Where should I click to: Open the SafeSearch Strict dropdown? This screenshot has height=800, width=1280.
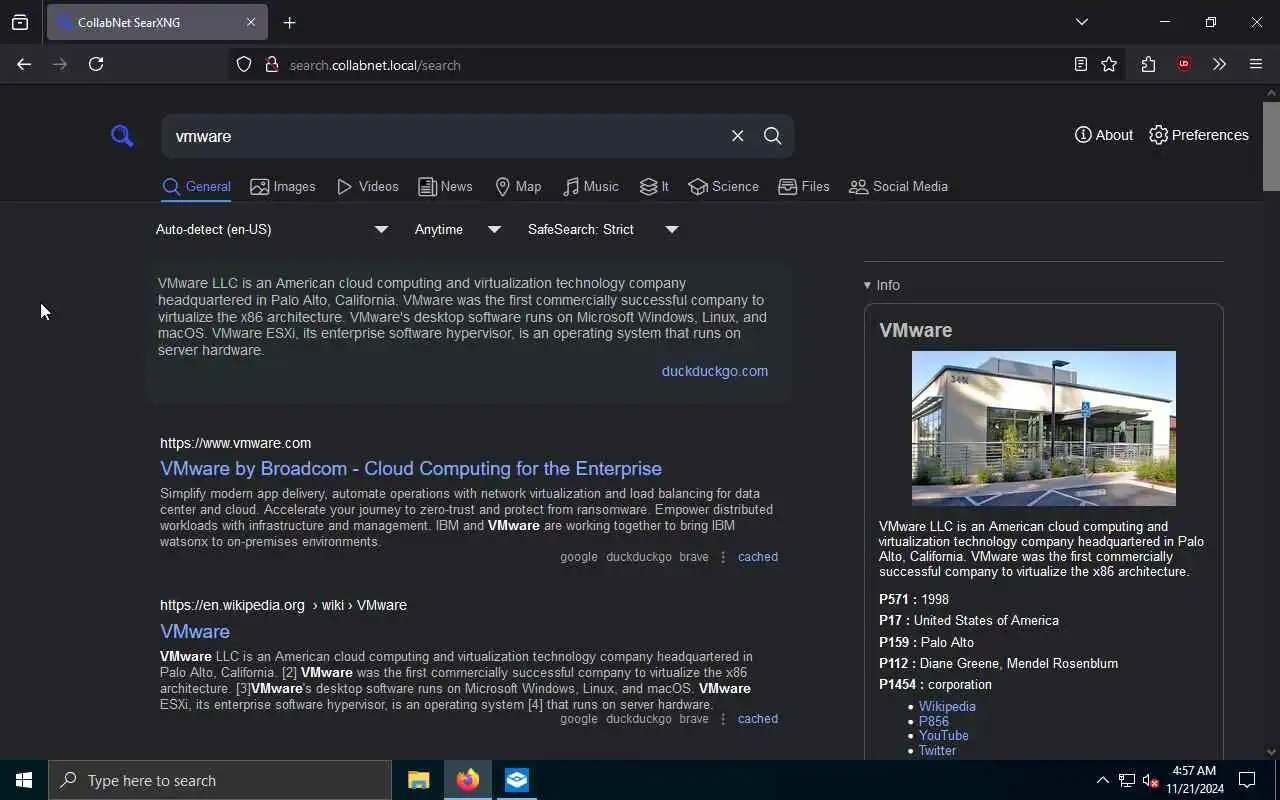(603, 229)
